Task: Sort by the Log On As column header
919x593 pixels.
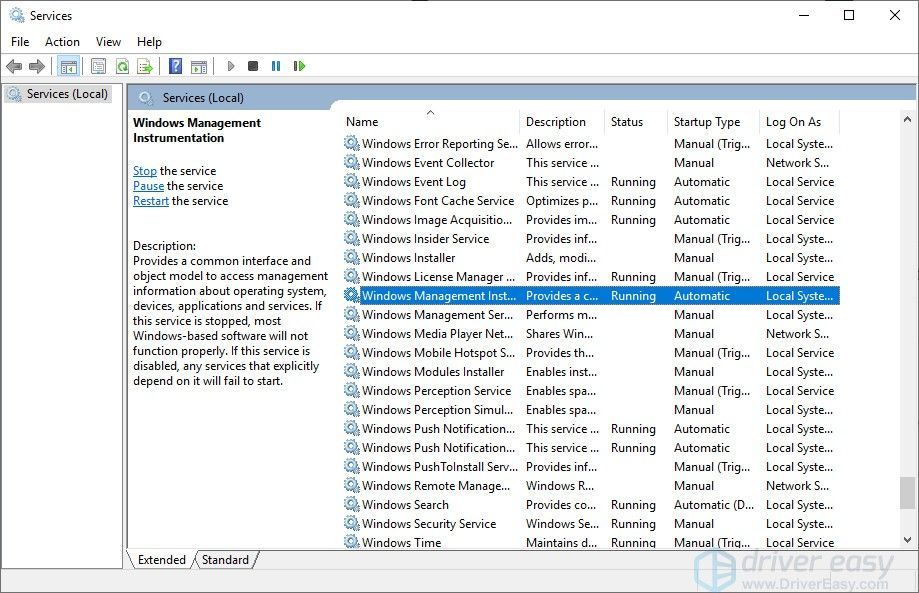Action: 799,122
